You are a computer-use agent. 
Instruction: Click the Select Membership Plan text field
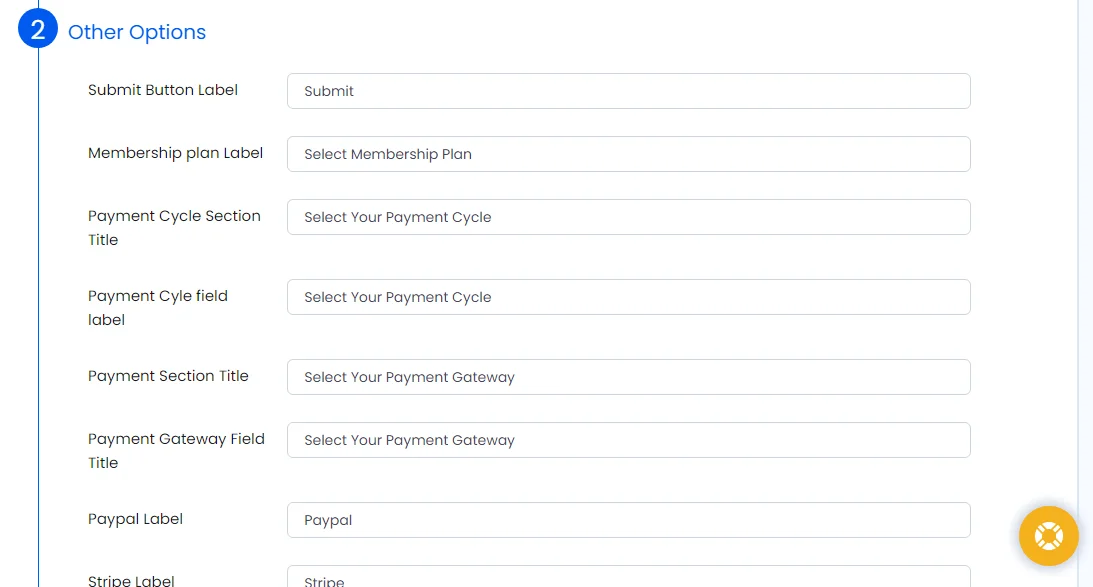pyautogui.click(x=628, y=154)
